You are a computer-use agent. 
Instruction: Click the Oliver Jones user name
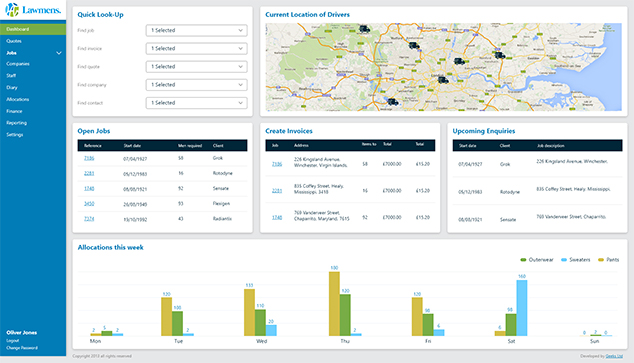pos(21,333)
